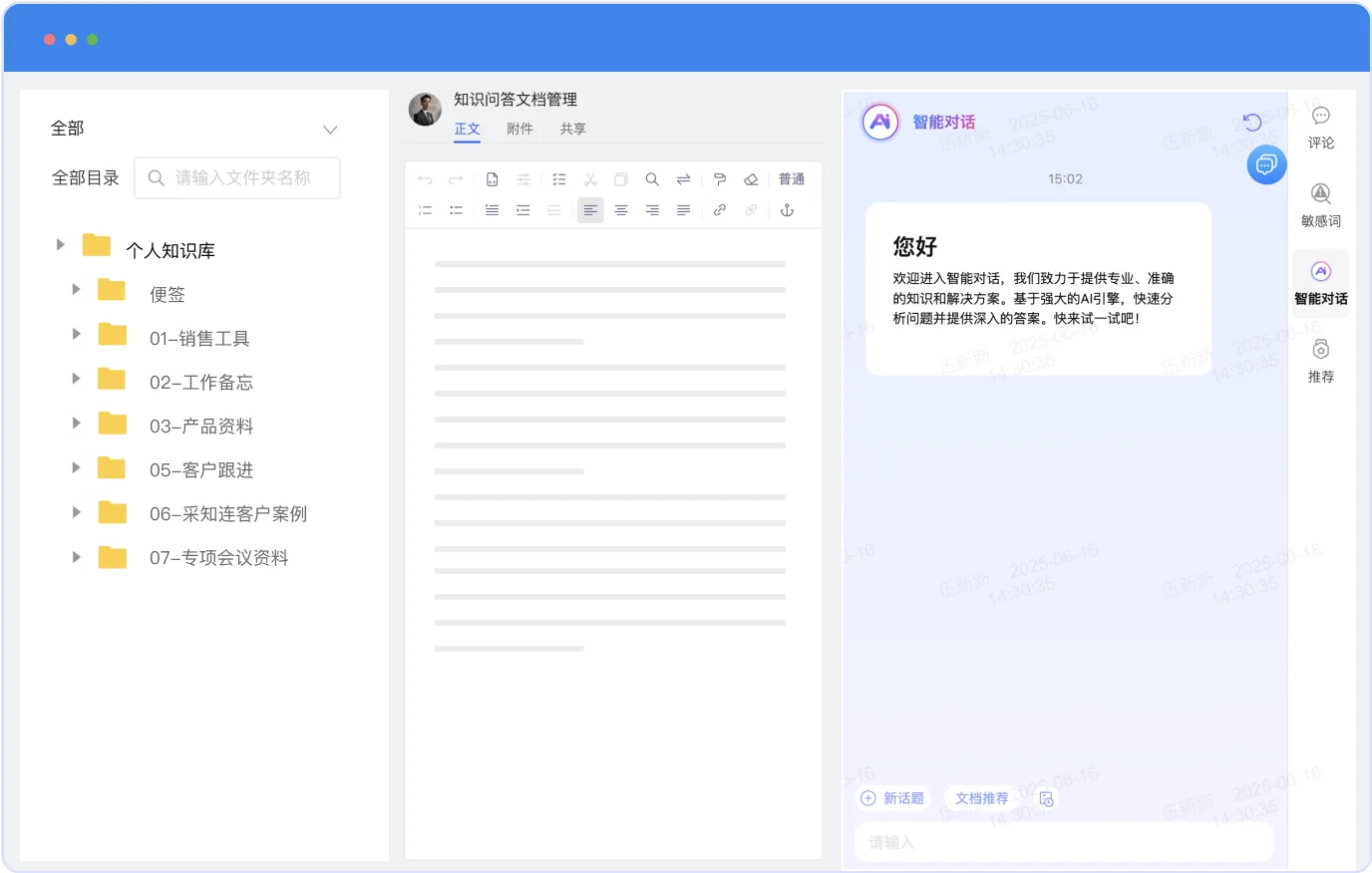This screenshot has height=873, width=1372.
Task: Clear formatting with the eraser icon
Action: pyautogui.click(x=751, y=179)
